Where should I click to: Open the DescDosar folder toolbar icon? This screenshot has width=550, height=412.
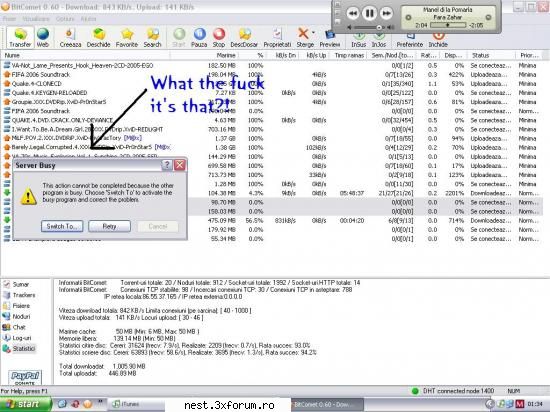click(x=244, y=38)
